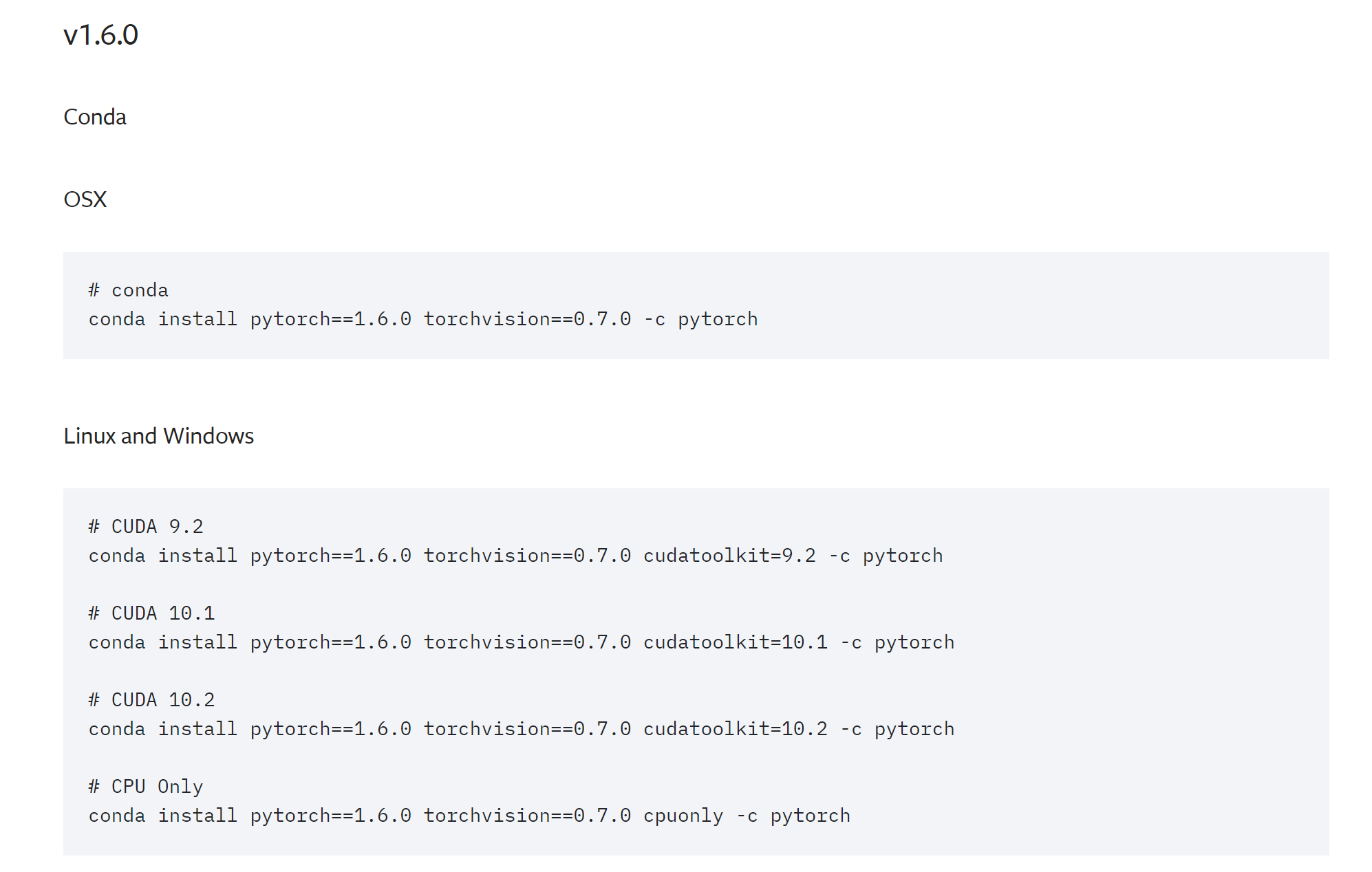Click the cpuonly conda install command
1372x872 pixels.
pyautogui.click(x=469, y=816)
